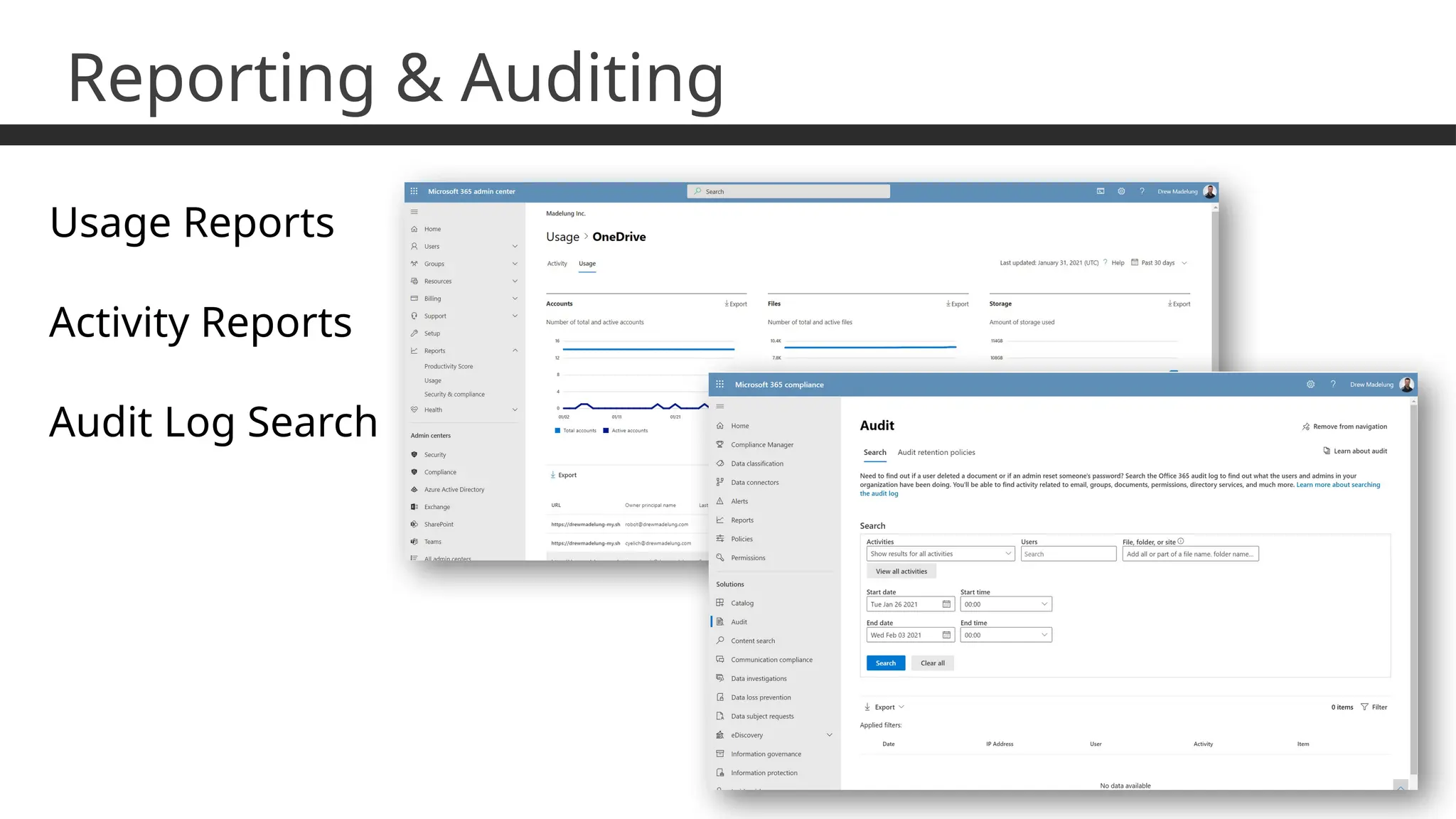The height and width of the screenshot is (819, 1456).
Task: Click Filter above audit results
Action: tap(1374, 707)
